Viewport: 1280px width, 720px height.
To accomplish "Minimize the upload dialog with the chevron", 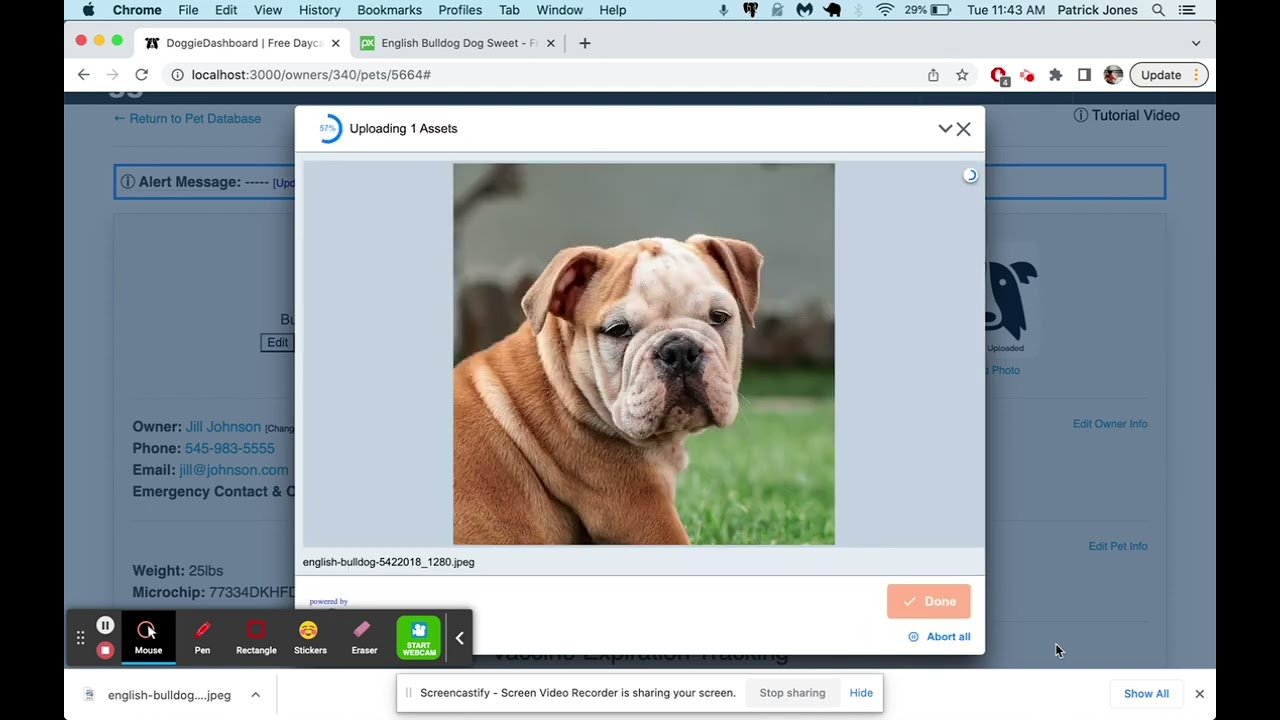I will pyautogui.click(x=945, y=129).
